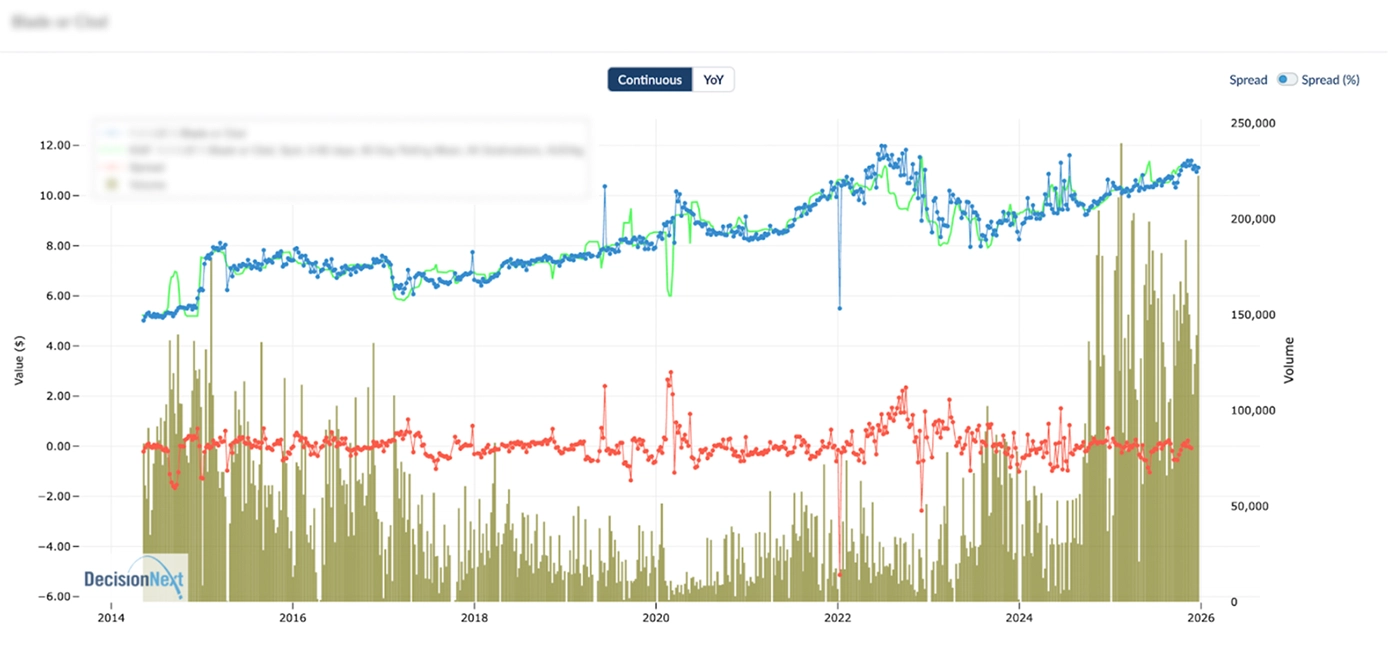Select the blue outlier point near 5.50 in 2022
1388x645 pixels.
pyautogui.click(x=840, y=308)
